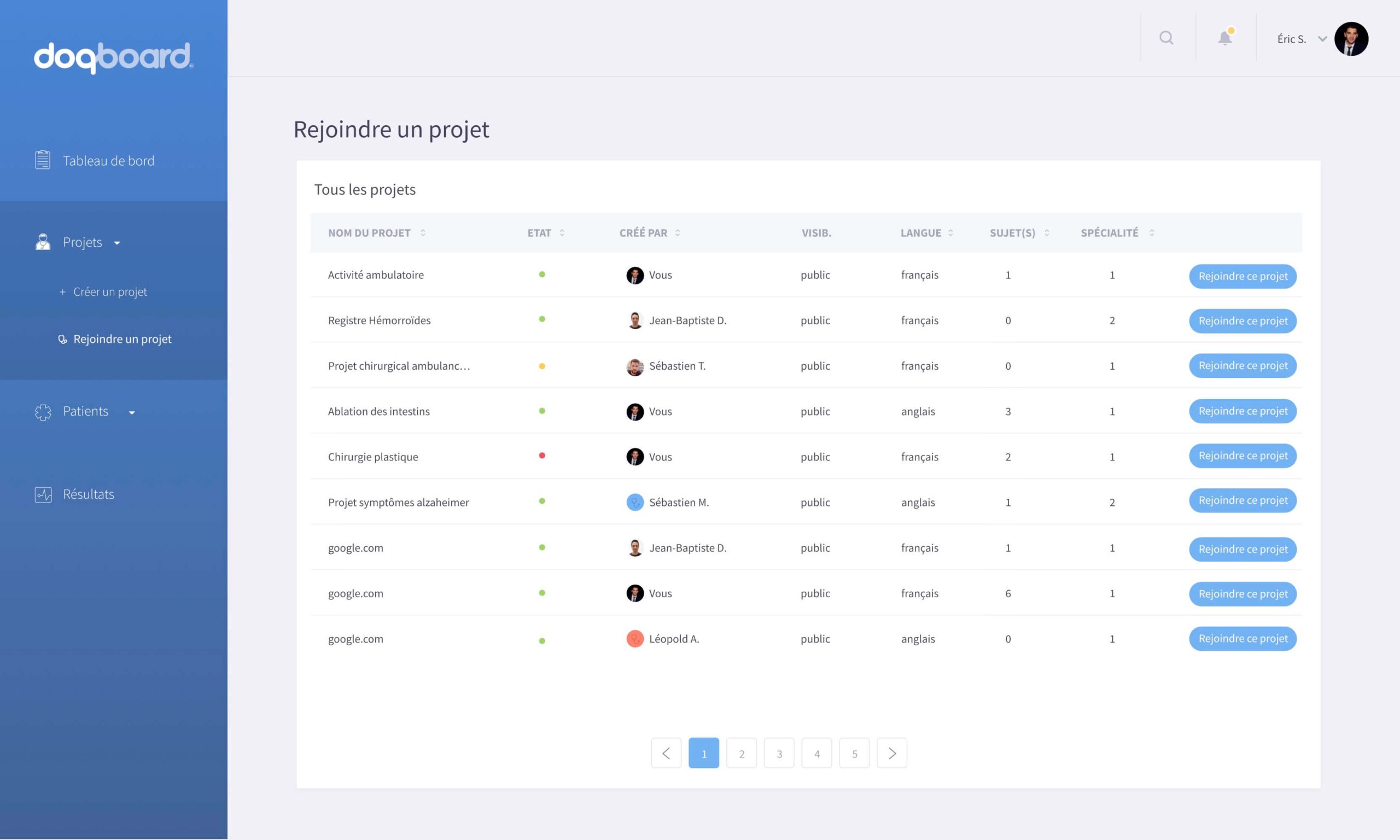The height and width of the screenshot is (840, 1400).
Task: Join the Registre Hémorroïdes project
Action: 1242,320
